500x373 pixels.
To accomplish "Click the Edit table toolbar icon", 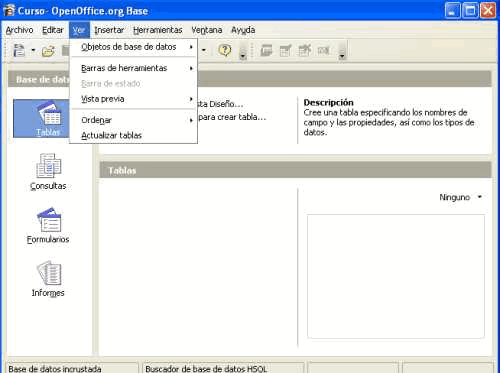I will pos(285,51).
